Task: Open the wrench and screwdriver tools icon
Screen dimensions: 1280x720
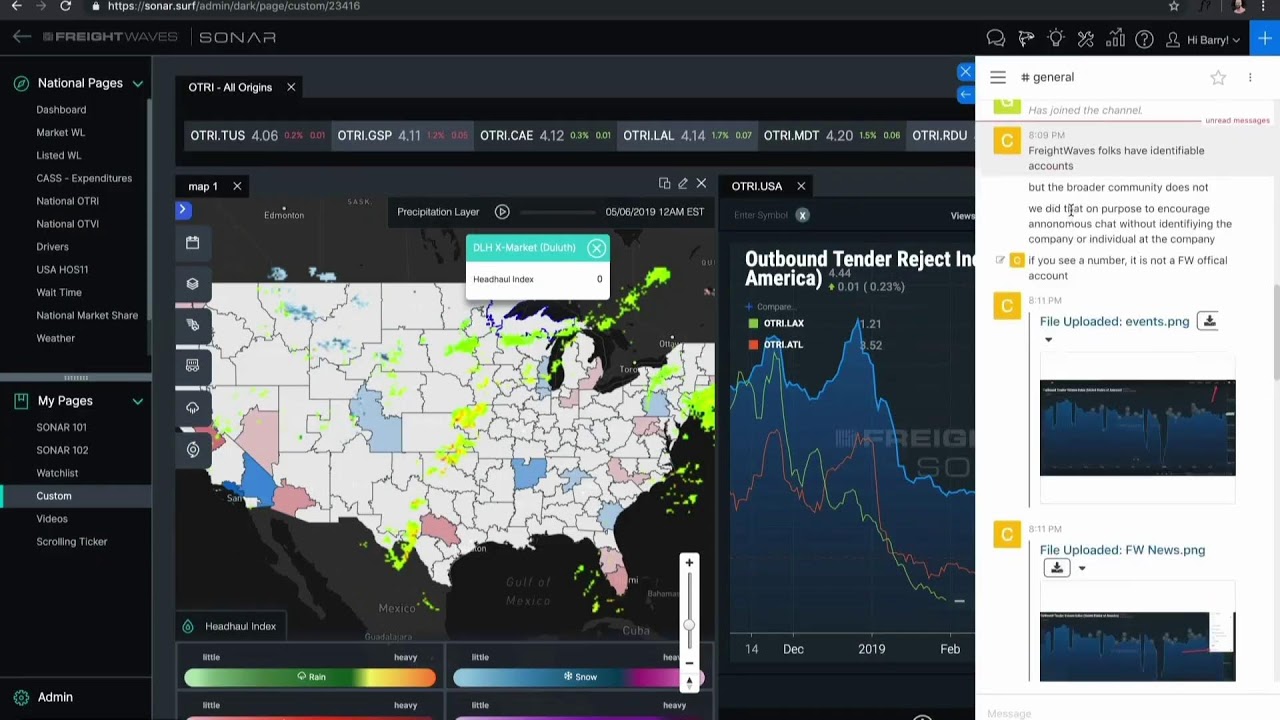Action: pos(1086,39)
